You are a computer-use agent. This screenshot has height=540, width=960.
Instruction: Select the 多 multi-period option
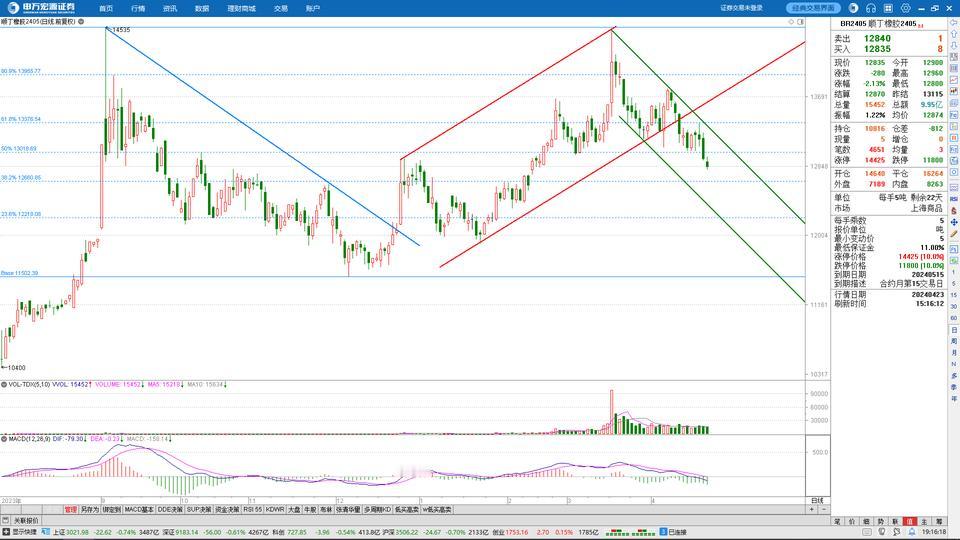954,375
